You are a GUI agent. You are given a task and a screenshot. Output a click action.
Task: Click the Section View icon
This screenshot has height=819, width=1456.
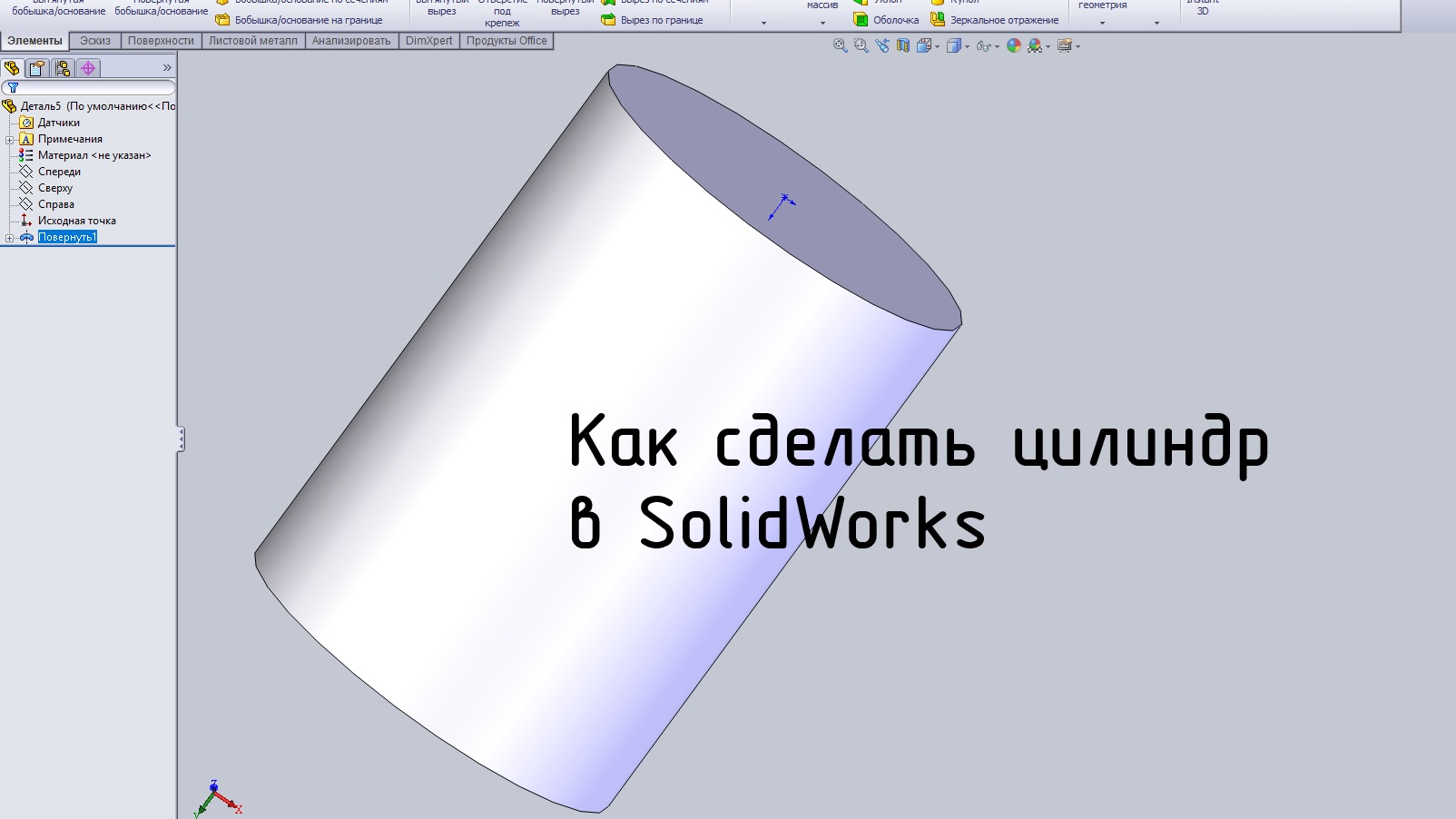[x=903, y=45]
